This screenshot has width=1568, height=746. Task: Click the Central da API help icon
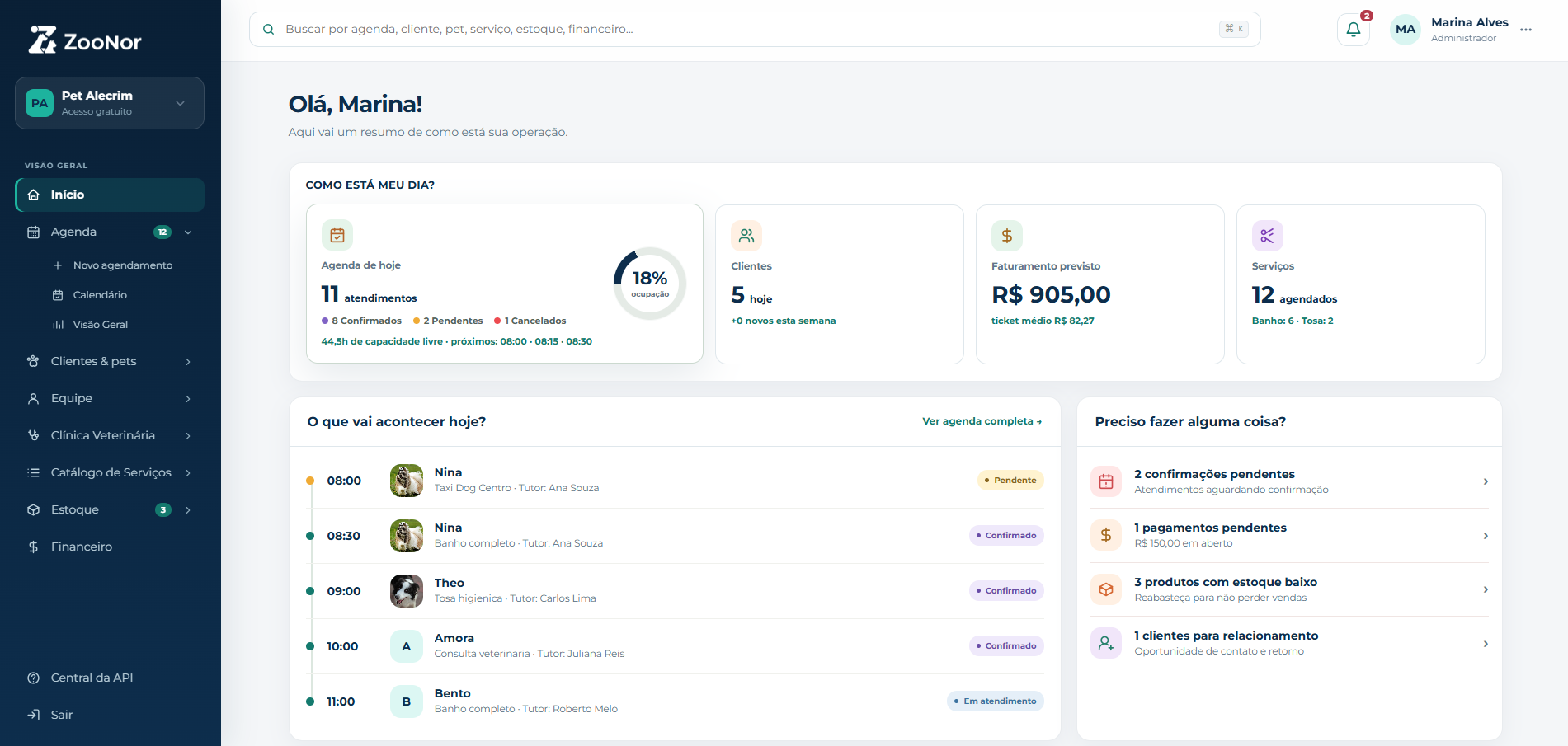coord(33,678)
